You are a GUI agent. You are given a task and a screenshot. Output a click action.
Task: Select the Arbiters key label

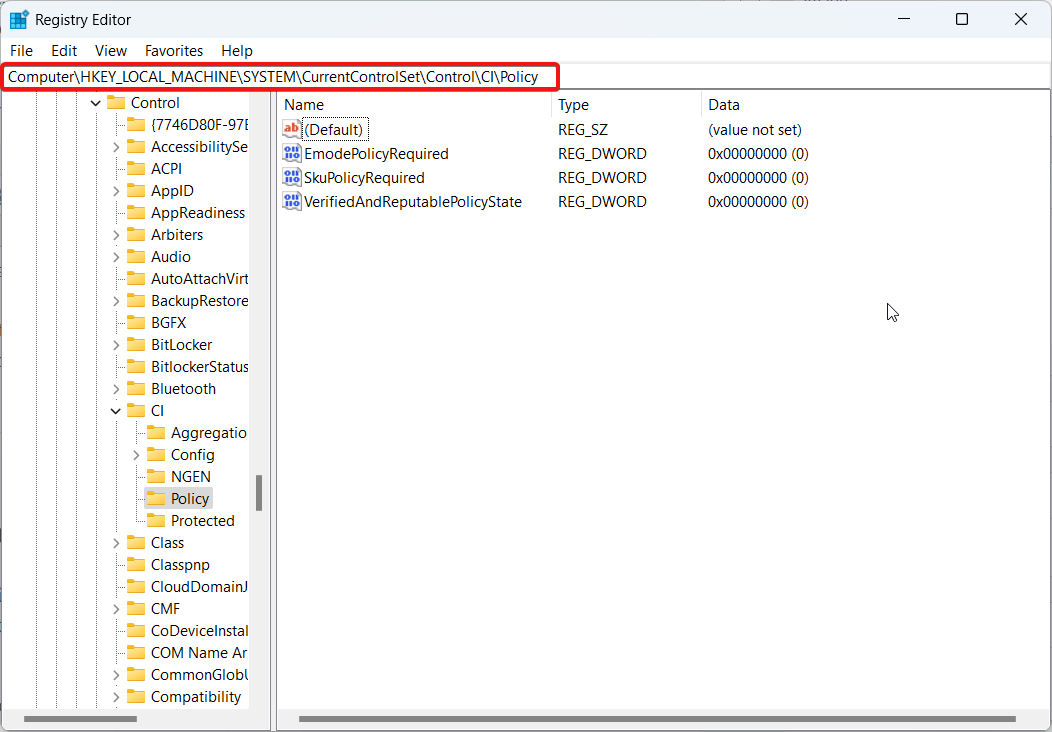tap(177, 235)
